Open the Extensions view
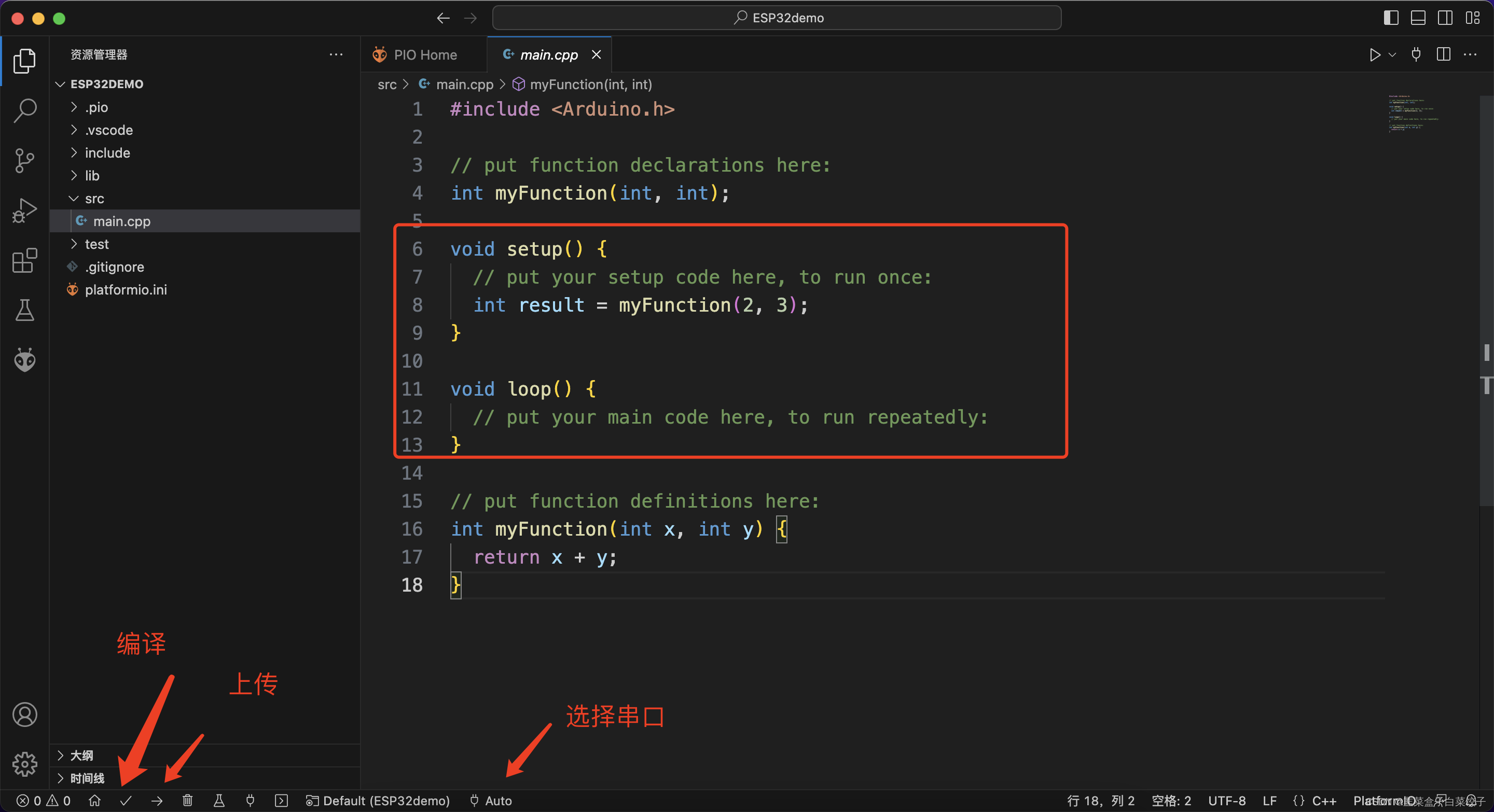This screenshot has height=812, width=1494. (24, 261)
